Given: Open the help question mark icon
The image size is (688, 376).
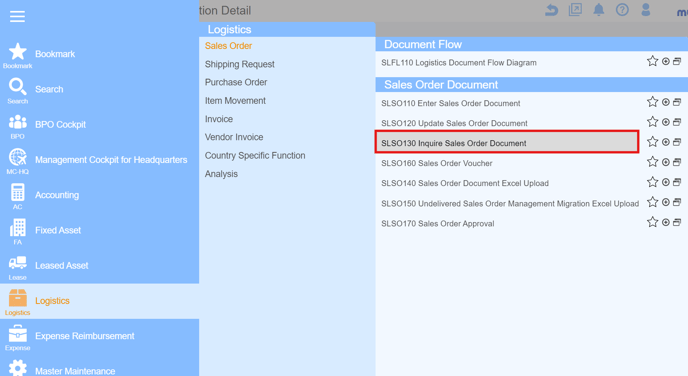Looking at the screenshot, I should pyautogui.click(x=622, y=10).
